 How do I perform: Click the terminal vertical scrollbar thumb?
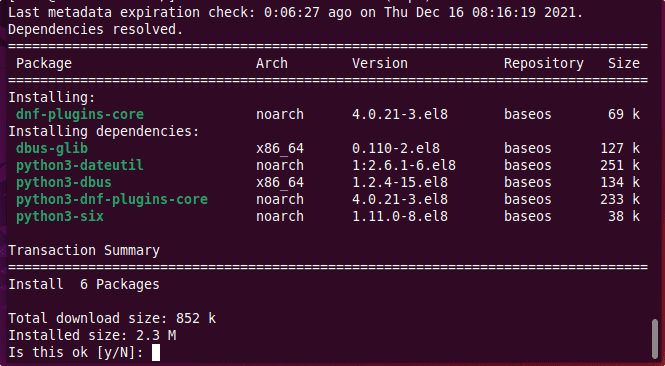point(655,339)
